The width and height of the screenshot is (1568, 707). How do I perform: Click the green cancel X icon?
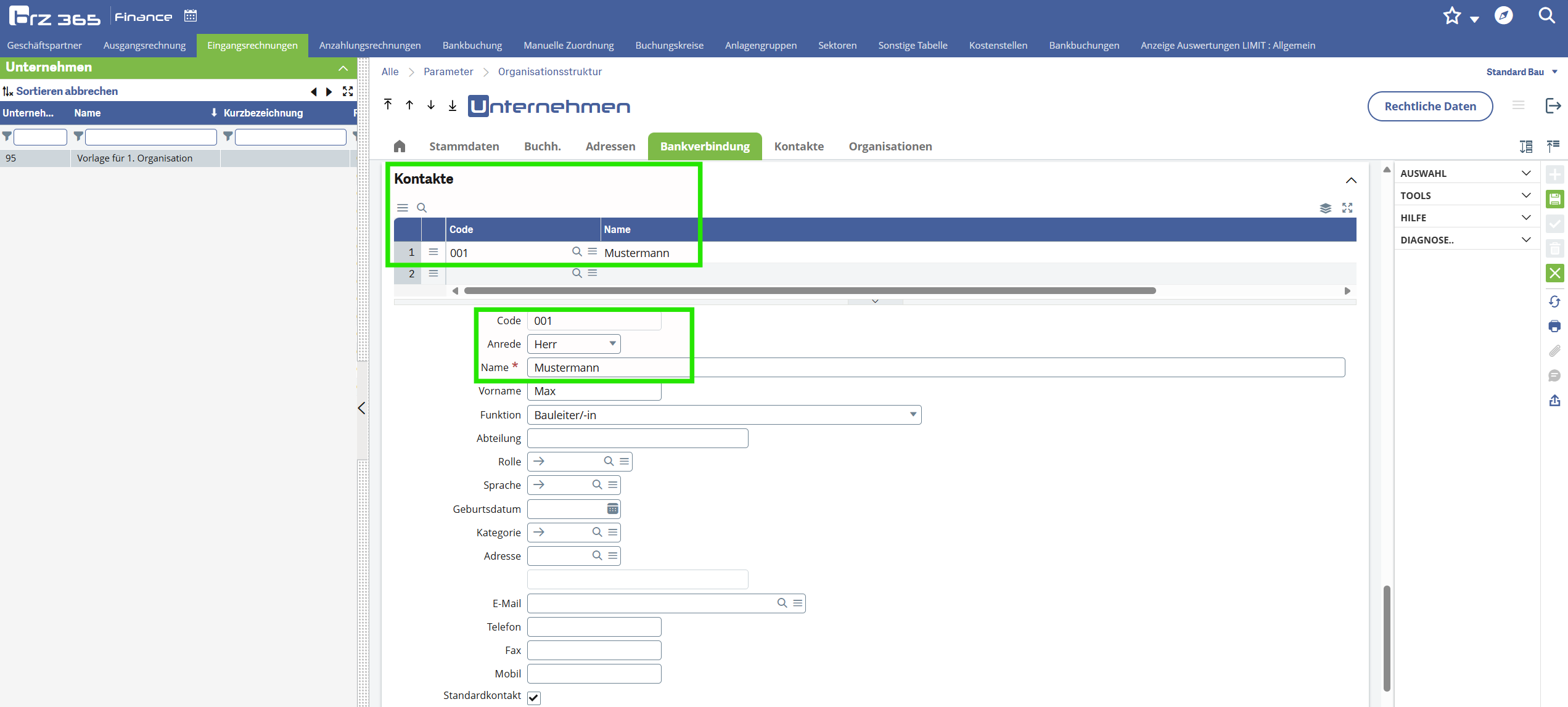point(1554,273)
